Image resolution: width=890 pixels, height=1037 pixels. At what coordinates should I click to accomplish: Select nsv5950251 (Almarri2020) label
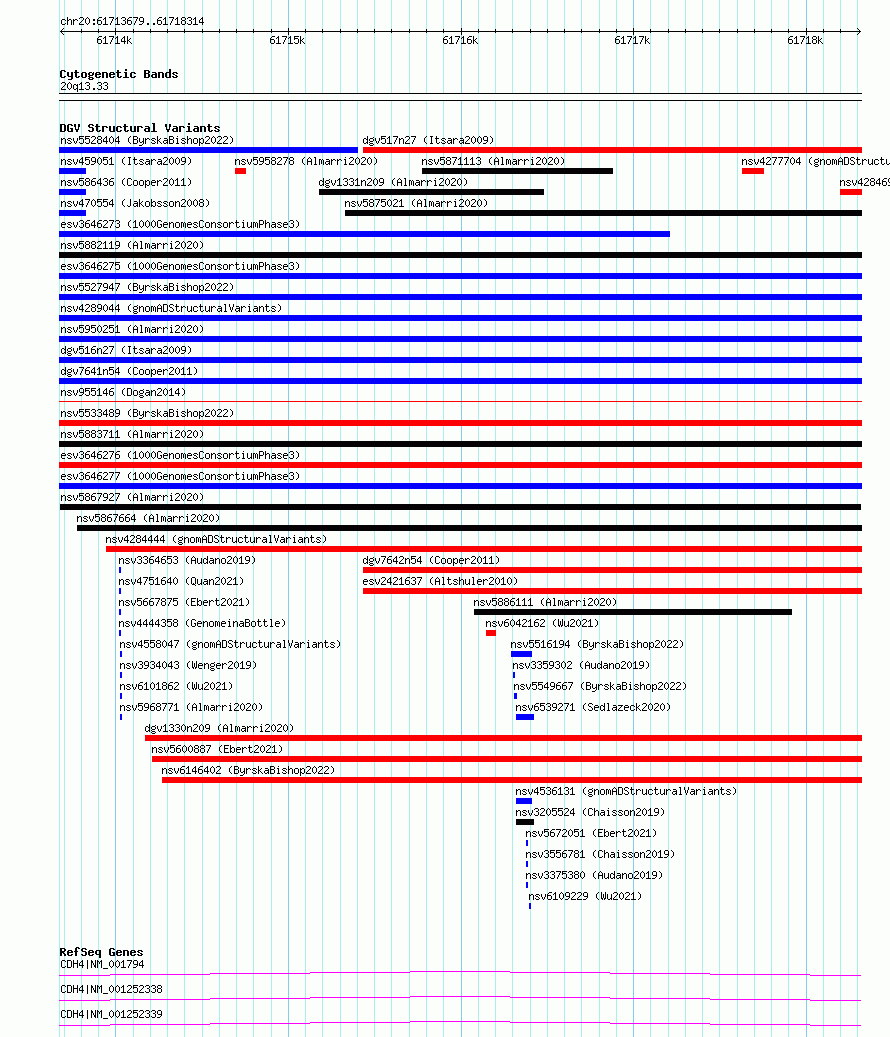(132, 329)
